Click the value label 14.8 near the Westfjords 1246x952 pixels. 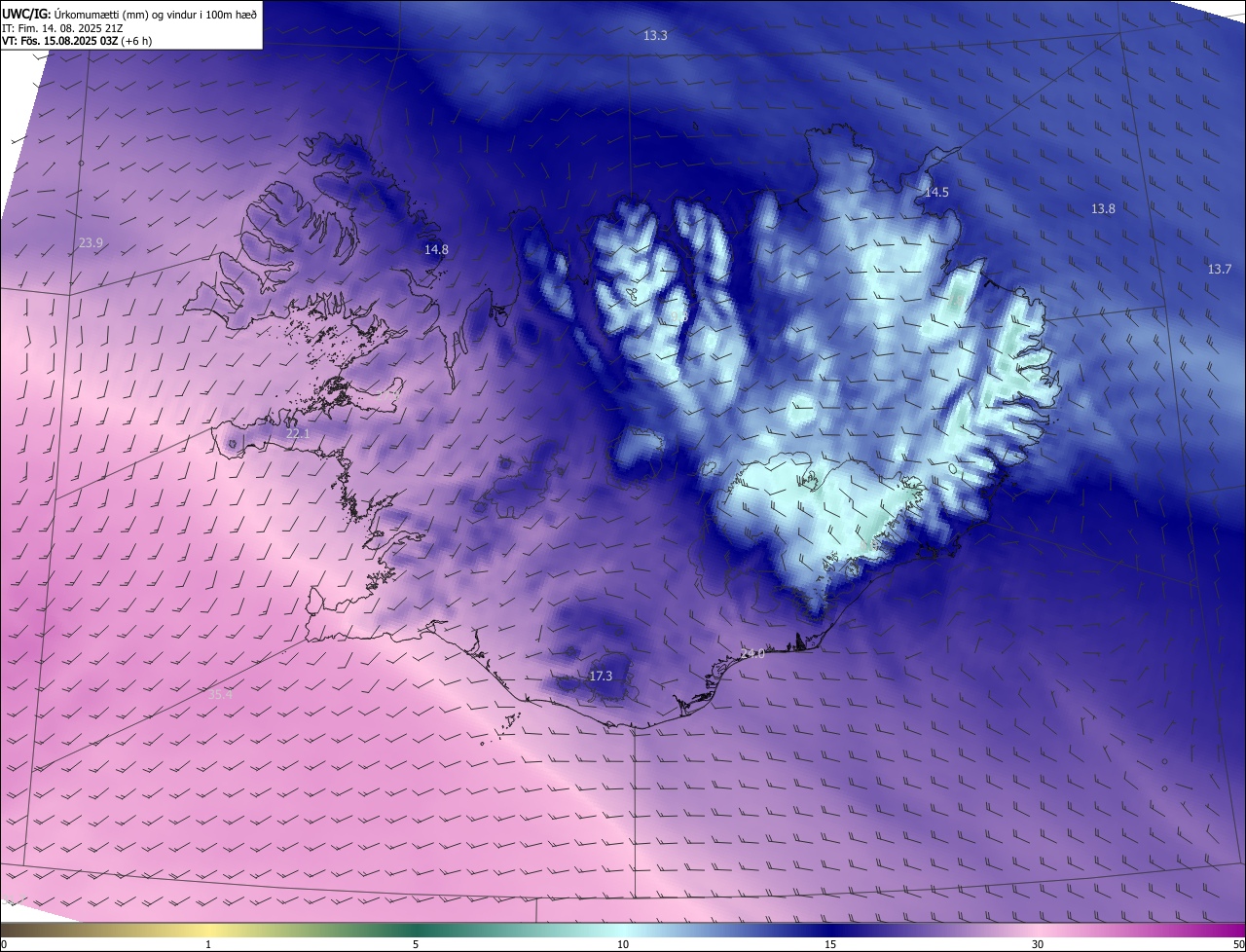(x=436, y=250)
